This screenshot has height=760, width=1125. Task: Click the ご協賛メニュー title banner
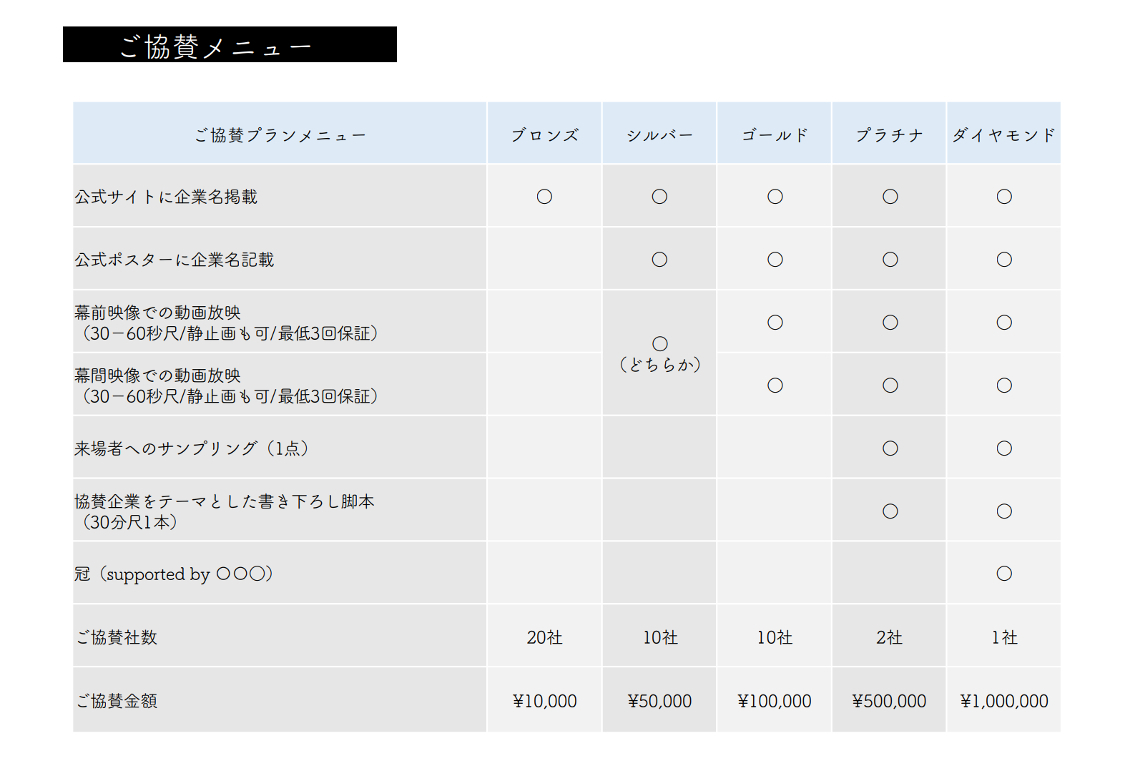click(x=229, y=45)
